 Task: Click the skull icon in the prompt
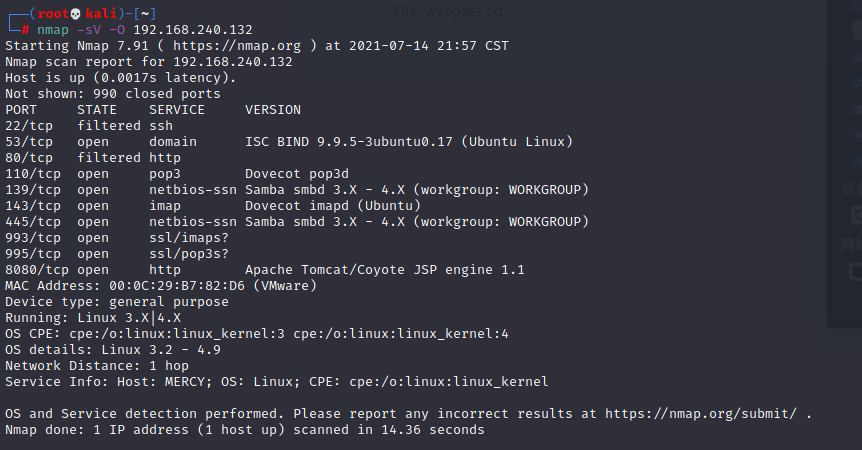[76, 14]
